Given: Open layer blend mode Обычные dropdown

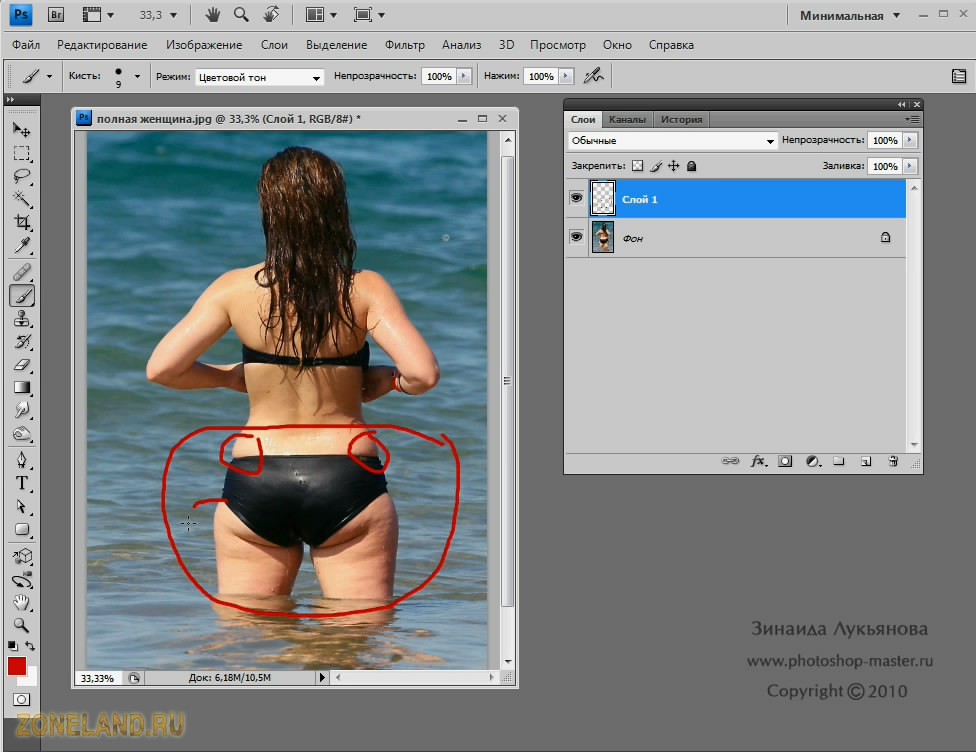Looking at the screenshot, I should click(x=672, y=141).
